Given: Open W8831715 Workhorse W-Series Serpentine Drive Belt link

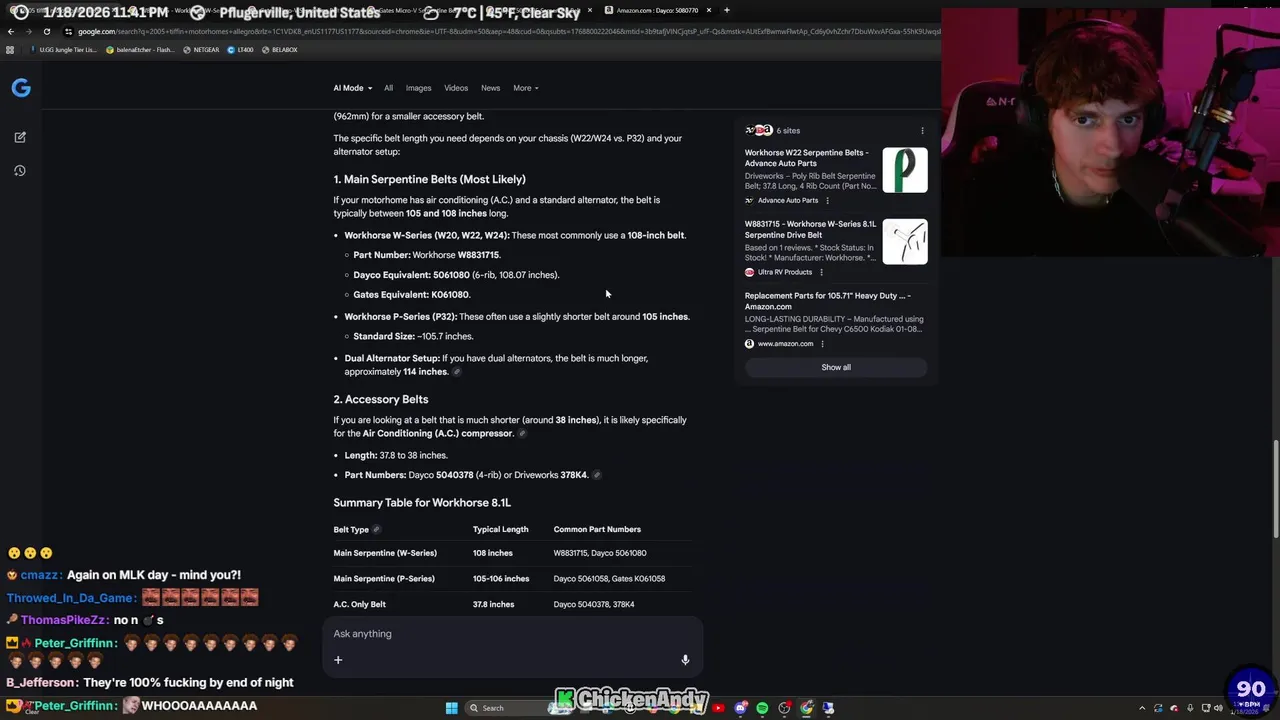Looking at the screenshot, I should coord(810,230).
